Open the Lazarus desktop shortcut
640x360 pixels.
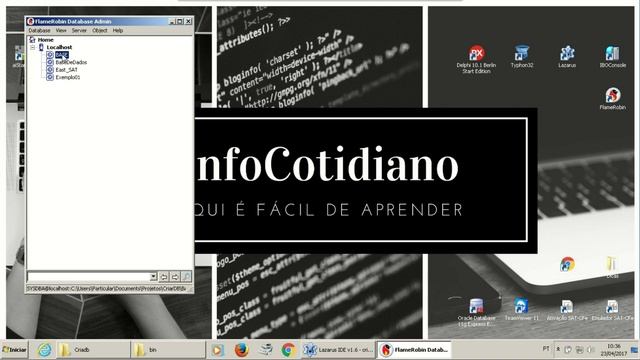click(x=567, y=57)
